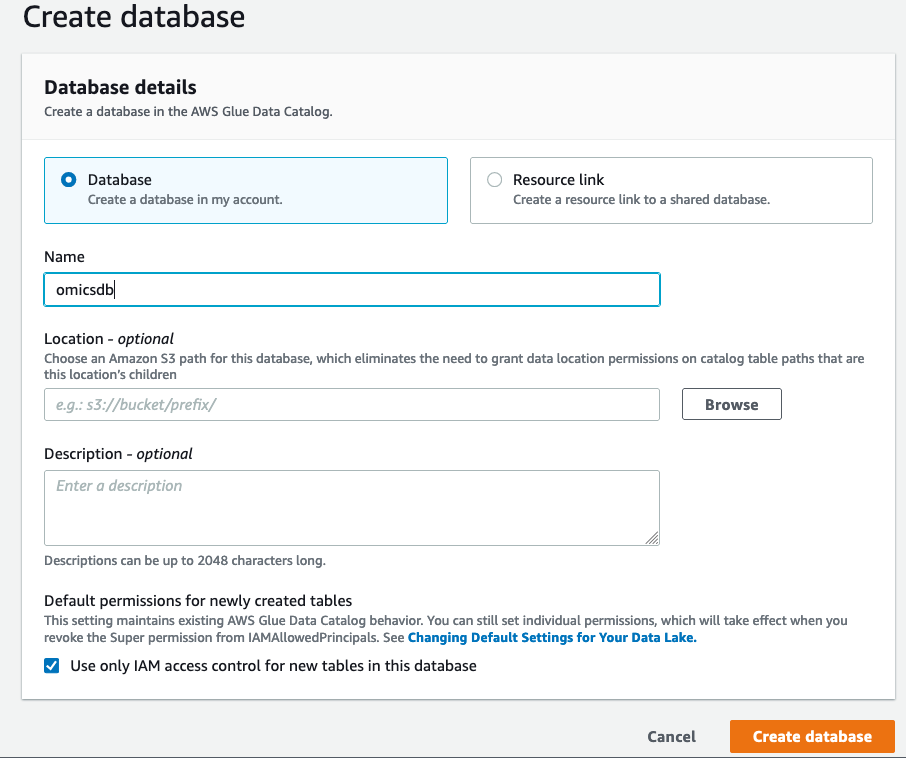This screenshot has height=758, width=906.
Task: Click into the Description text area
Action: tap(351, 507)
